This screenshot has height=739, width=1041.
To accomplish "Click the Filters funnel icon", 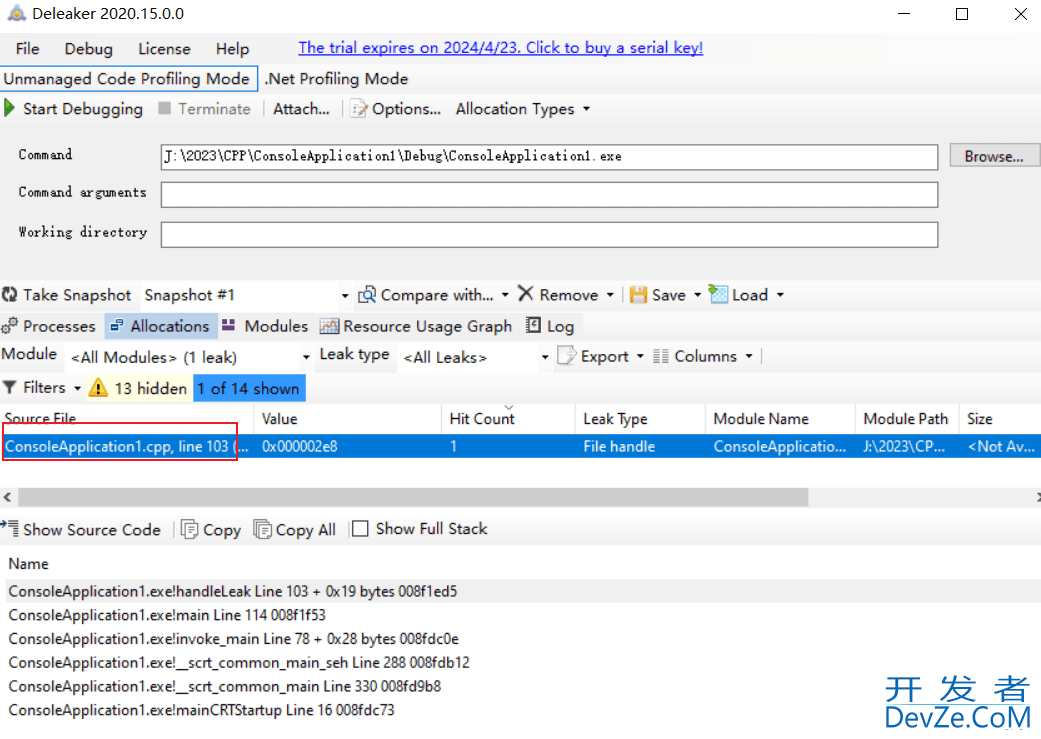I will click(x=9, y=387).
